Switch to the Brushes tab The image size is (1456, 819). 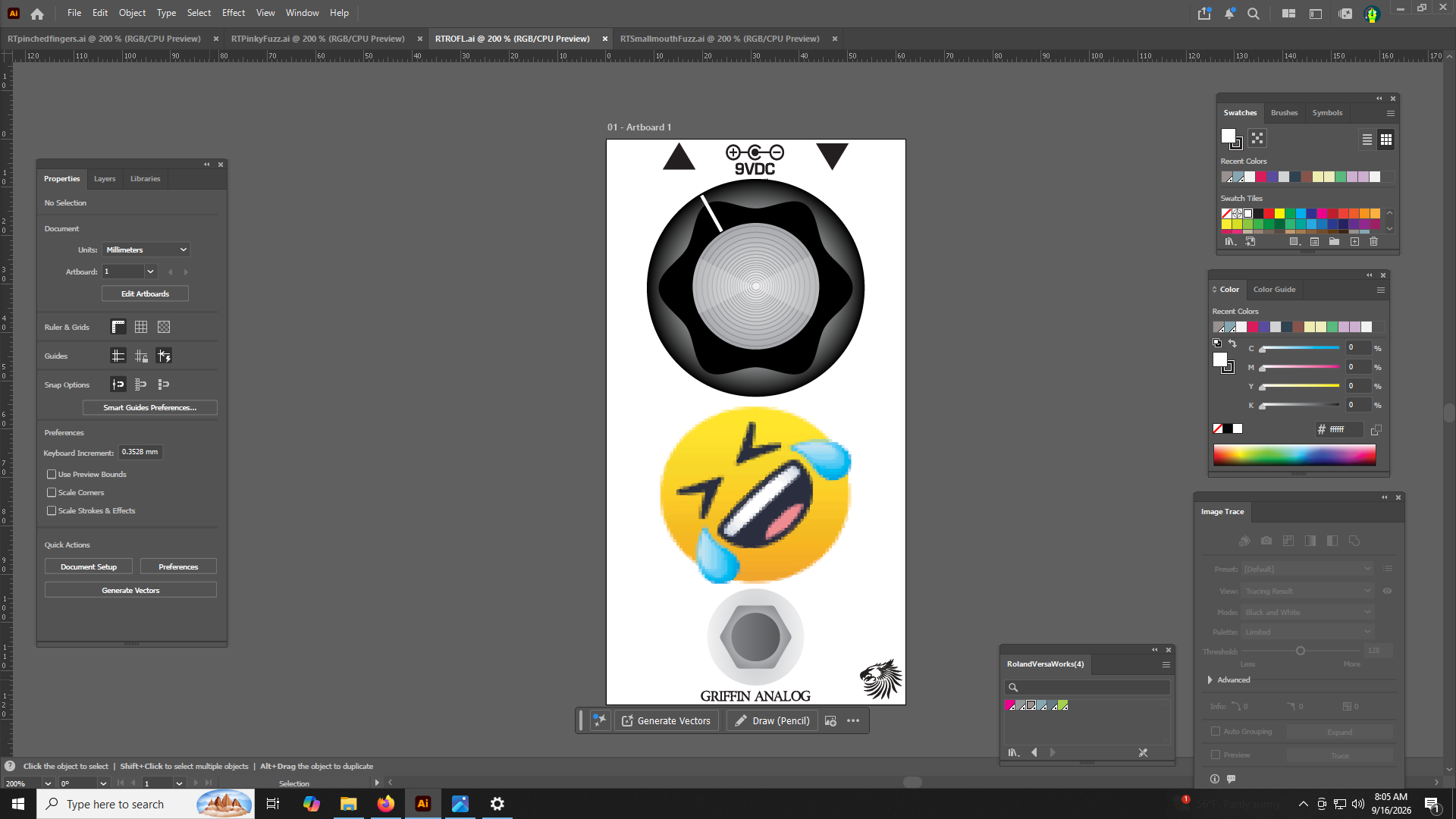coord(1284,113)
